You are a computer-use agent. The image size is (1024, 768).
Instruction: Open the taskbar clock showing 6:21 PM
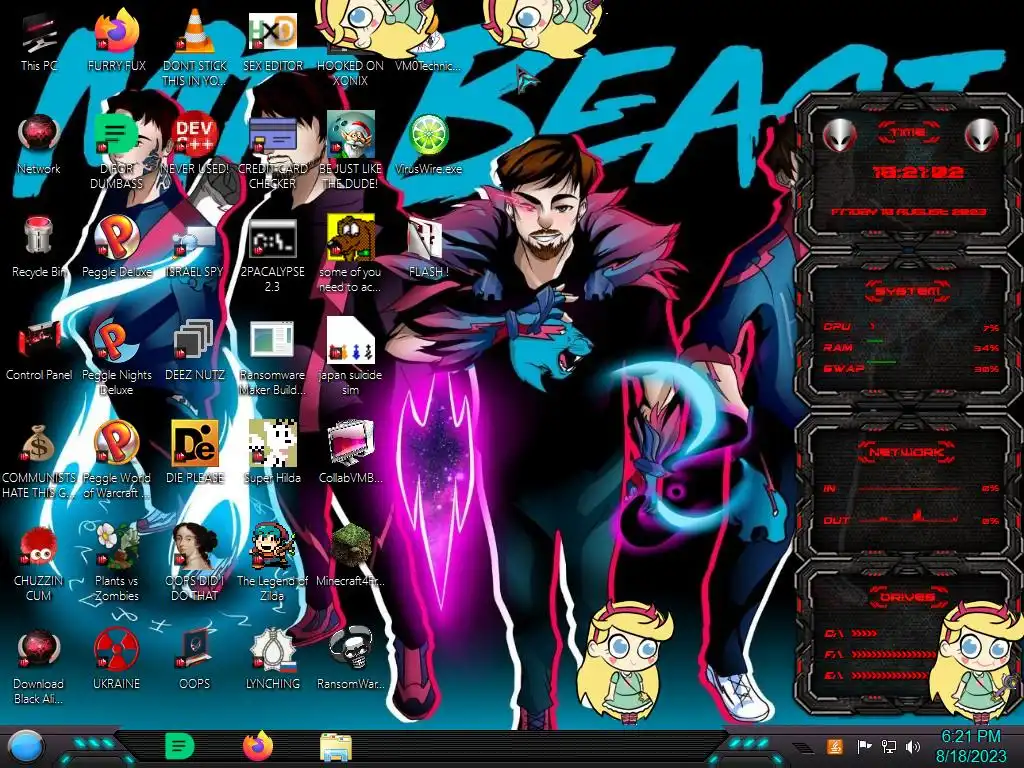(x=971, y=746)
